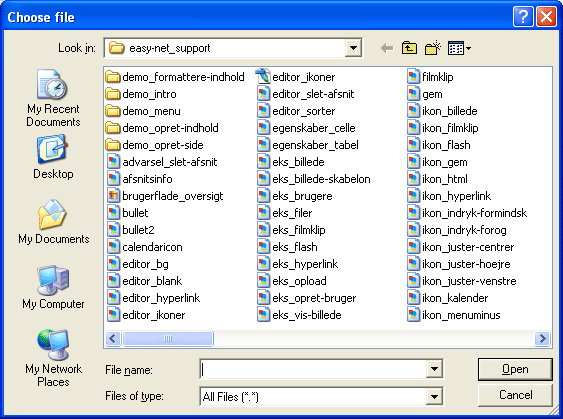Click the File name text field

click(313, 369)
